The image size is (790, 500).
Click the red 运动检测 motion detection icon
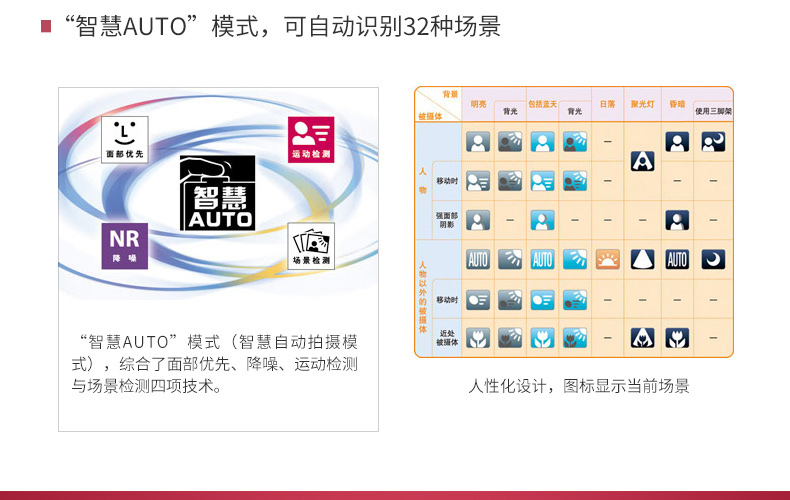[311, 139]
